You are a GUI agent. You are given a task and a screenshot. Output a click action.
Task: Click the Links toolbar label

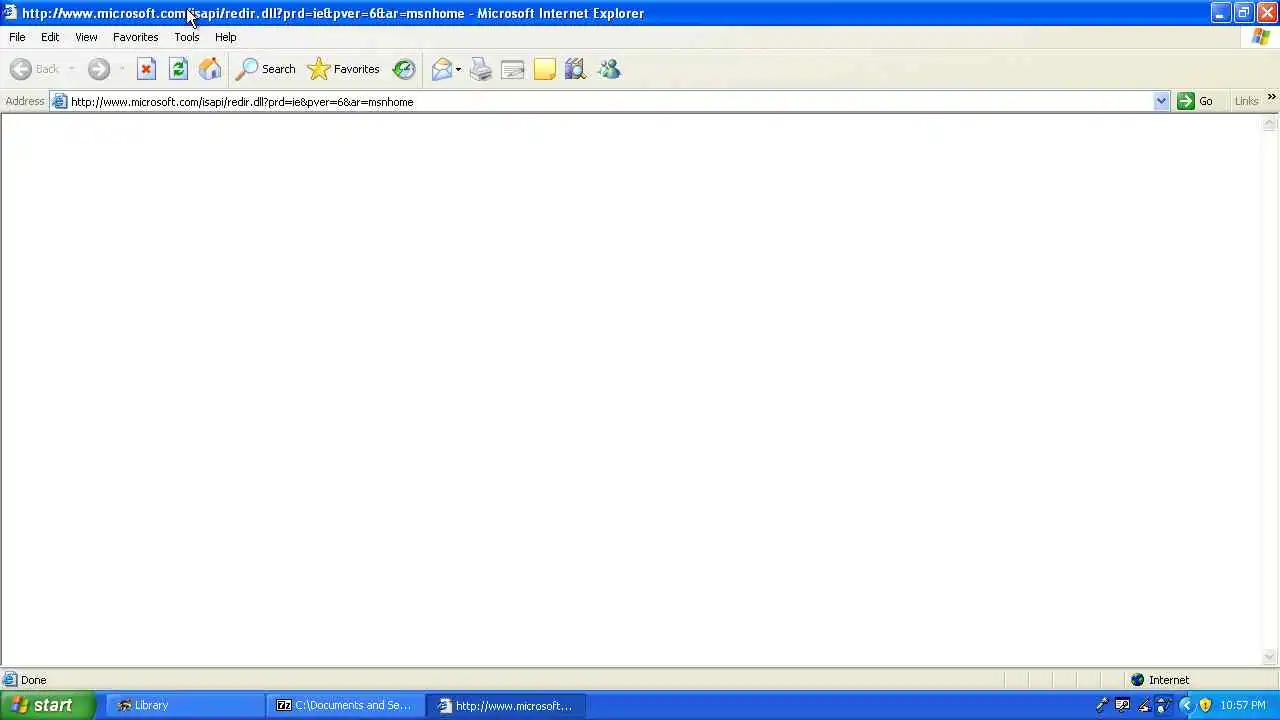[x=1246, y=101]
